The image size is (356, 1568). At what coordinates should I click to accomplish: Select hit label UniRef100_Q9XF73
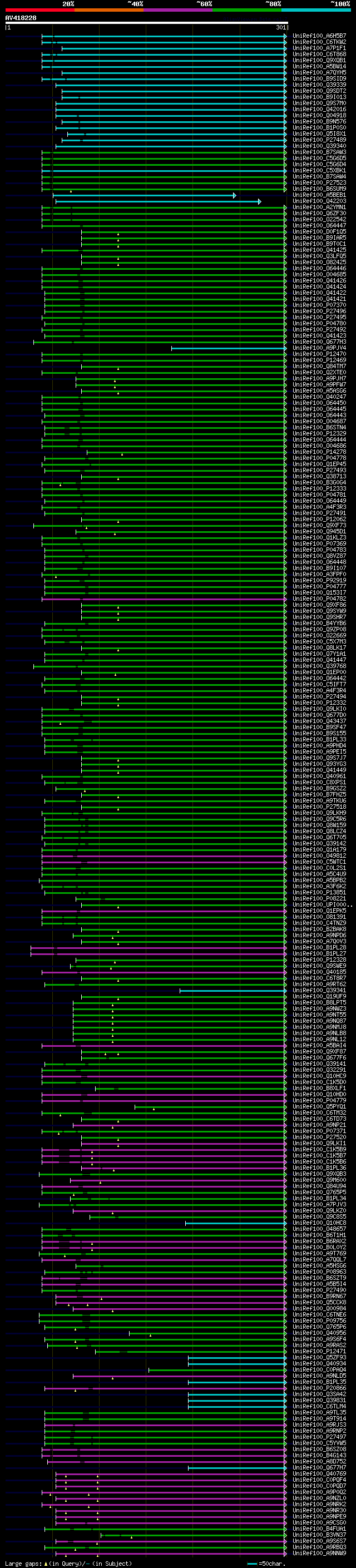[x=319, y=525]
